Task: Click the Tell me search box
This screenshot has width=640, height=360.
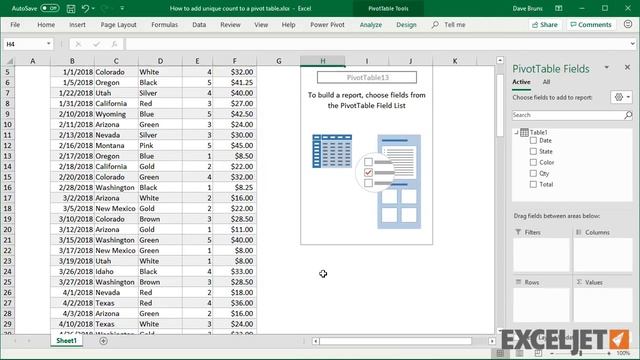Action: point(449,24)
